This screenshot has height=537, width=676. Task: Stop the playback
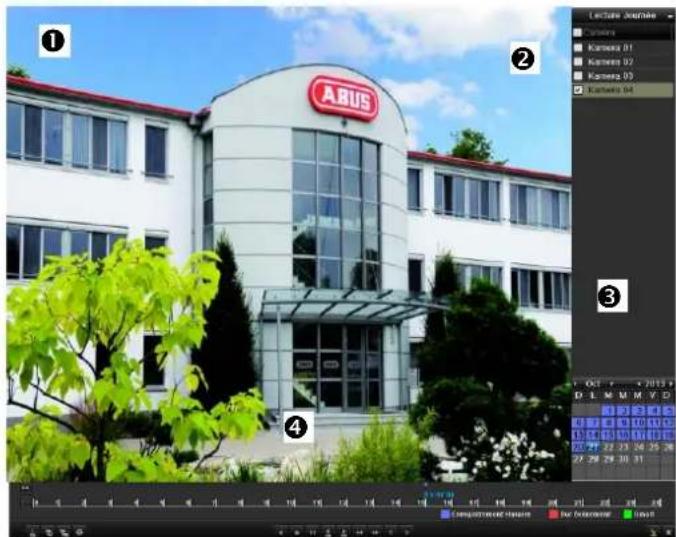297,533
